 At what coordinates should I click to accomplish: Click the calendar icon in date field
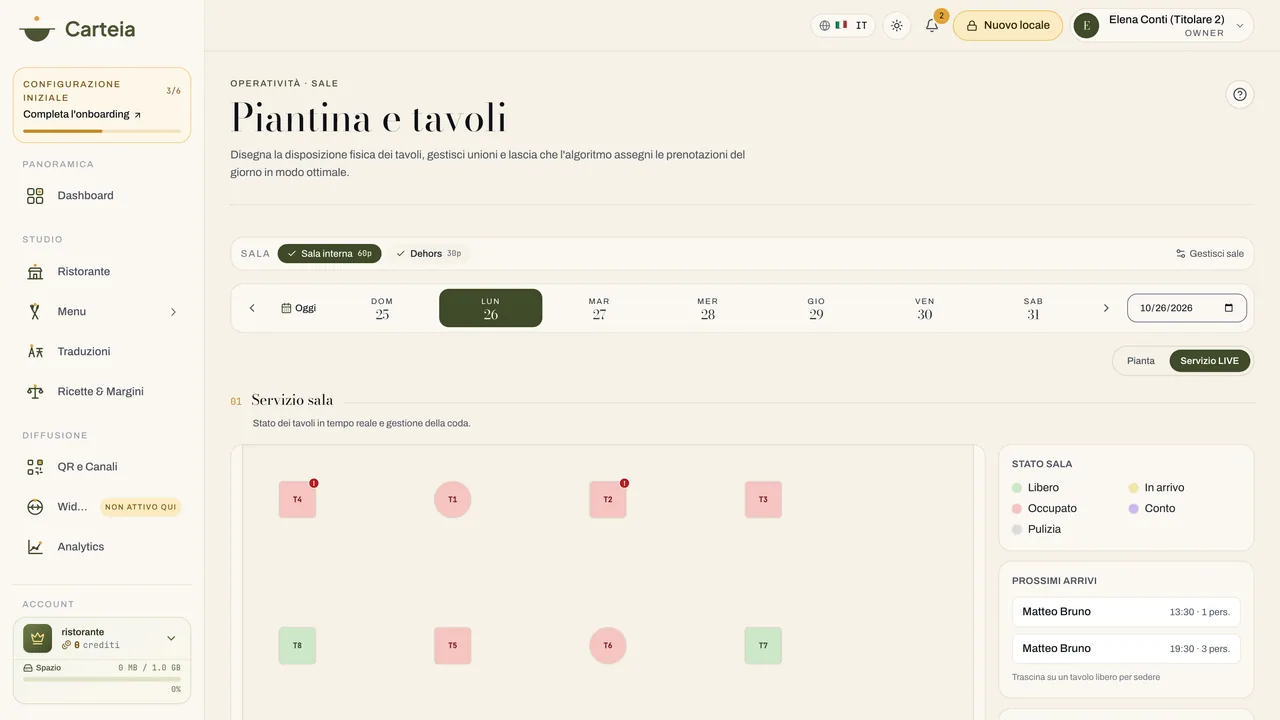(x=1229, y=308)
